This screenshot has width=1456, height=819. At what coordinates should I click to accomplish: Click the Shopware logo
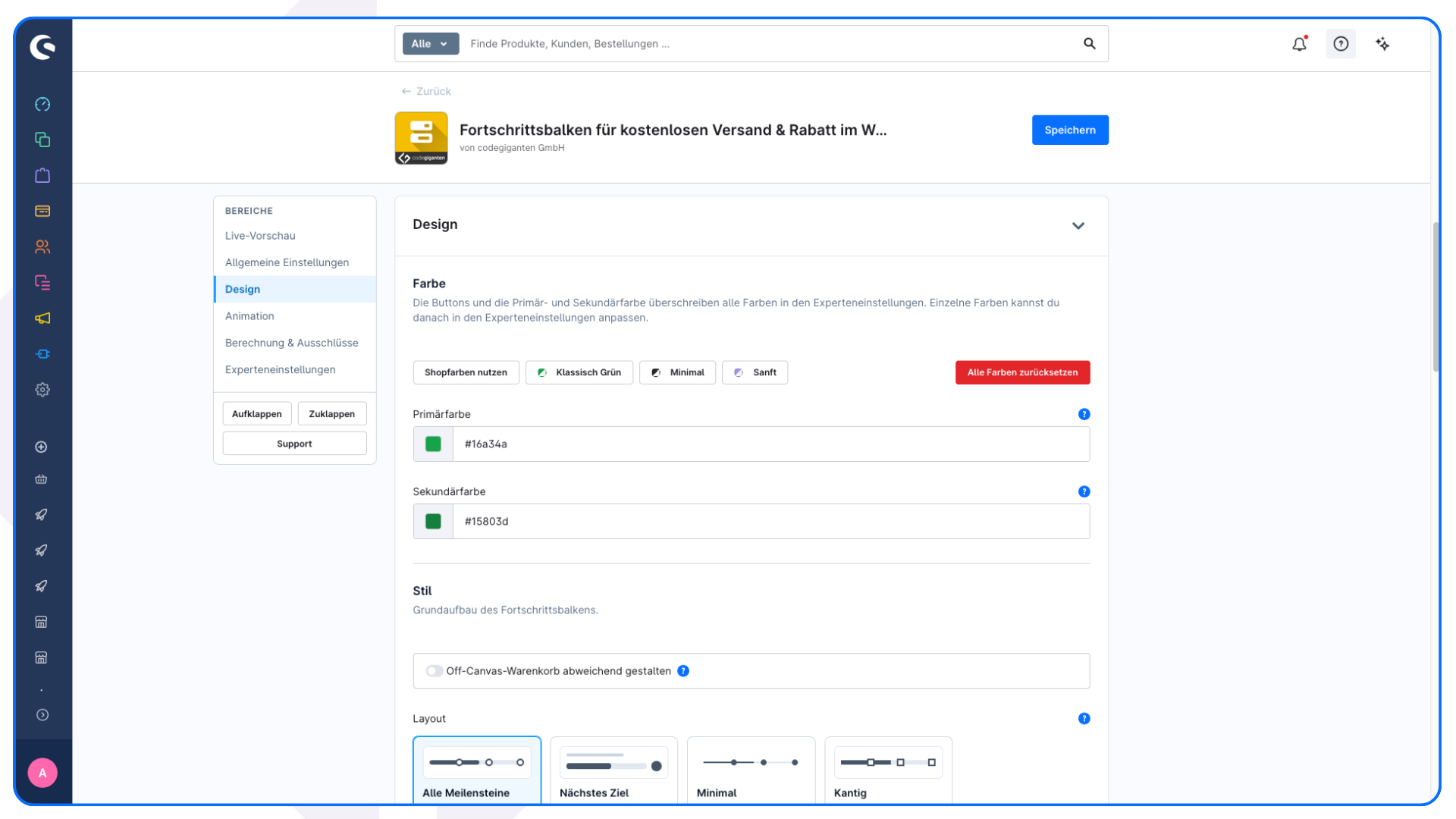[x=42, y=47]
